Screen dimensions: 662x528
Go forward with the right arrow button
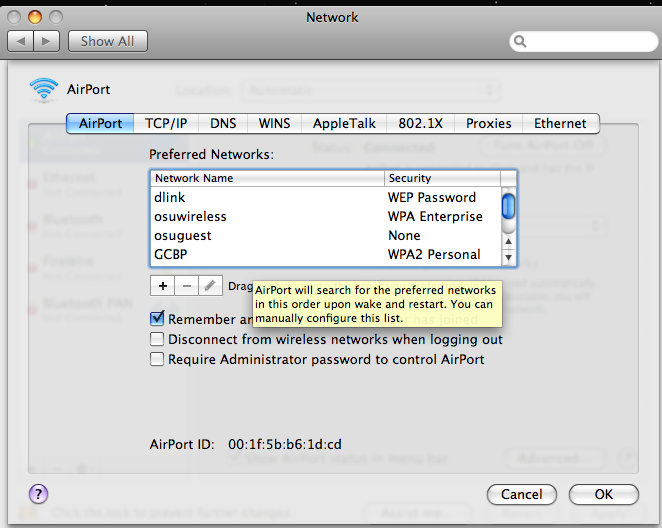(x=46, y=41)
